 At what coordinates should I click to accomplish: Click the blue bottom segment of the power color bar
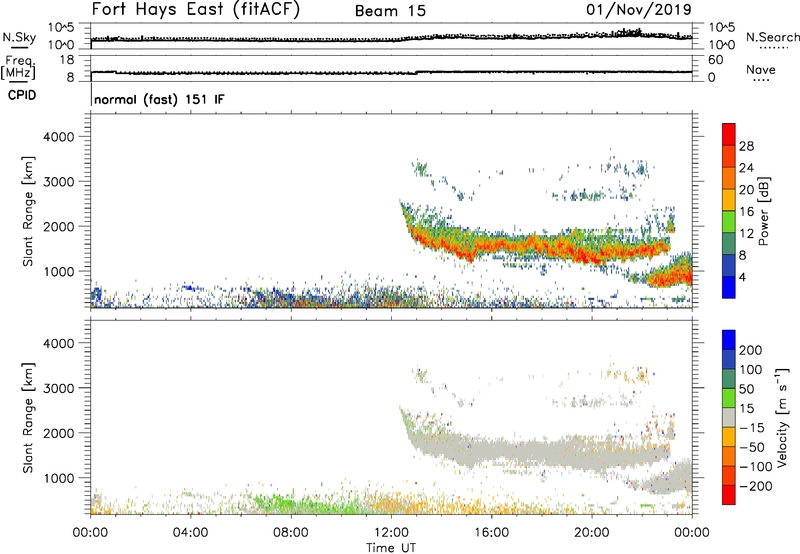pyautogui.click(x=729, y=287)
